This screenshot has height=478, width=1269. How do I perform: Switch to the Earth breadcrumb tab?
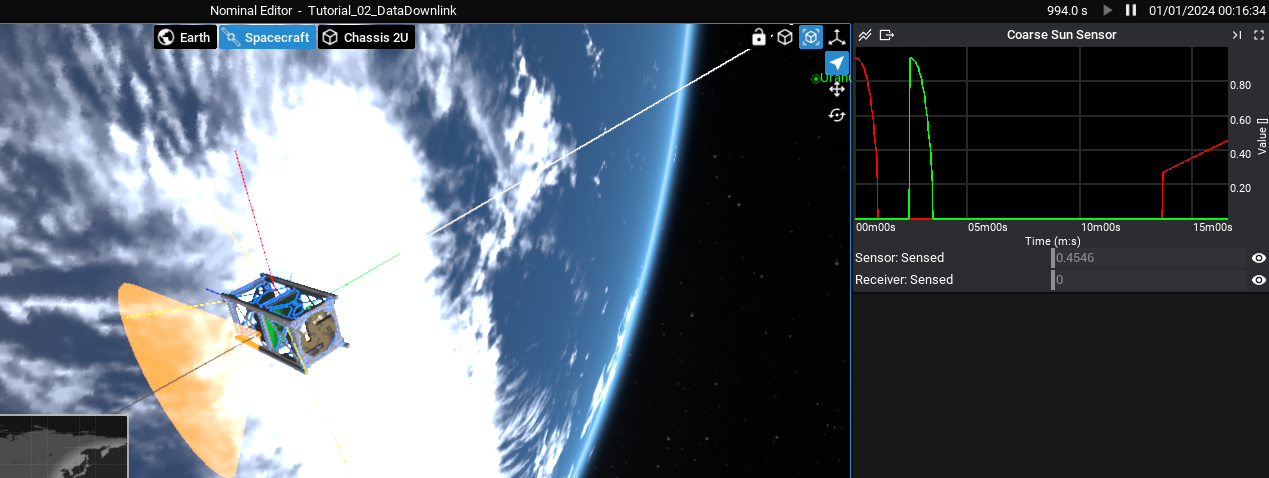click(x=185, y=38)
